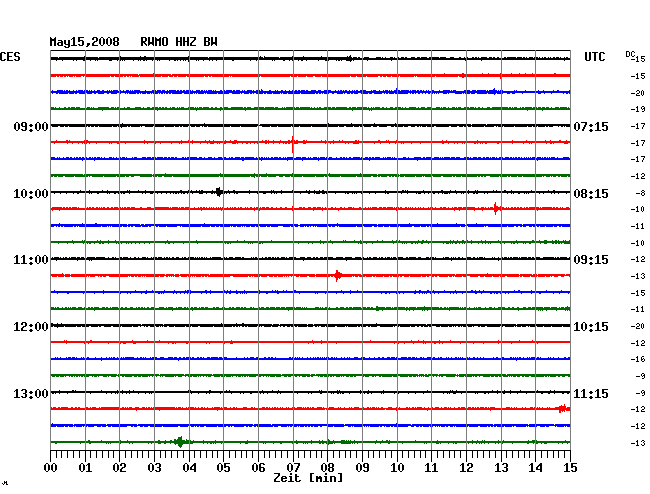Click the DC column header

click(x=630, y=54)
